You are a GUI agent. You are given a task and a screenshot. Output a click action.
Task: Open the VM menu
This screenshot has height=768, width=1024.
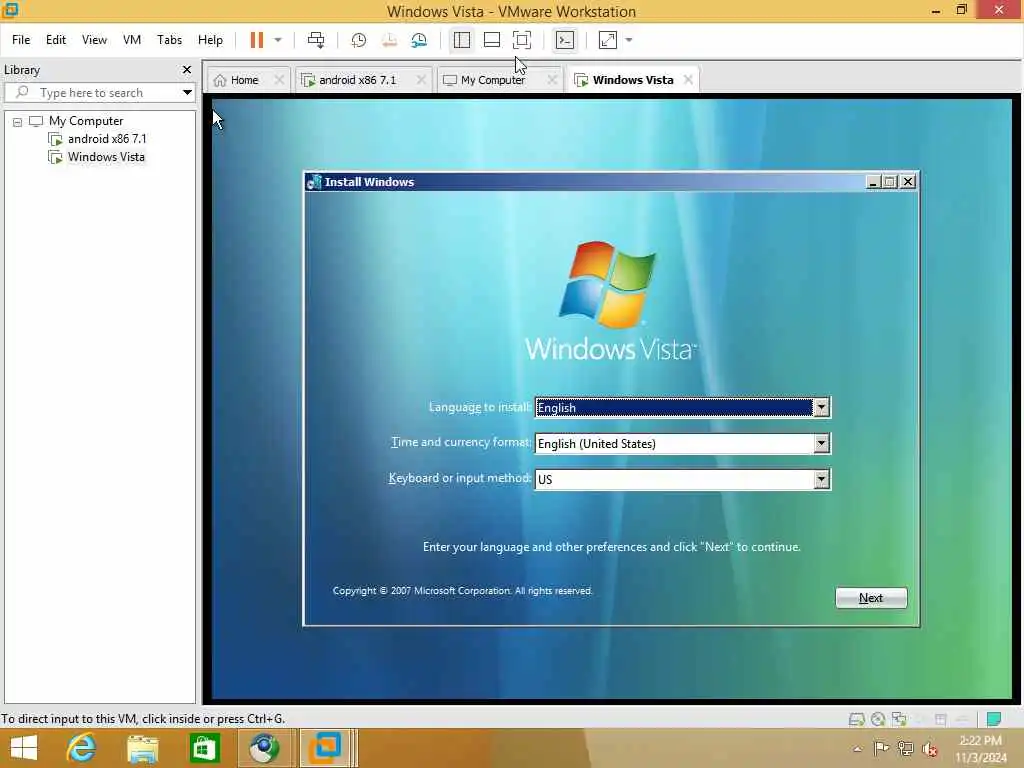point(132,40)
